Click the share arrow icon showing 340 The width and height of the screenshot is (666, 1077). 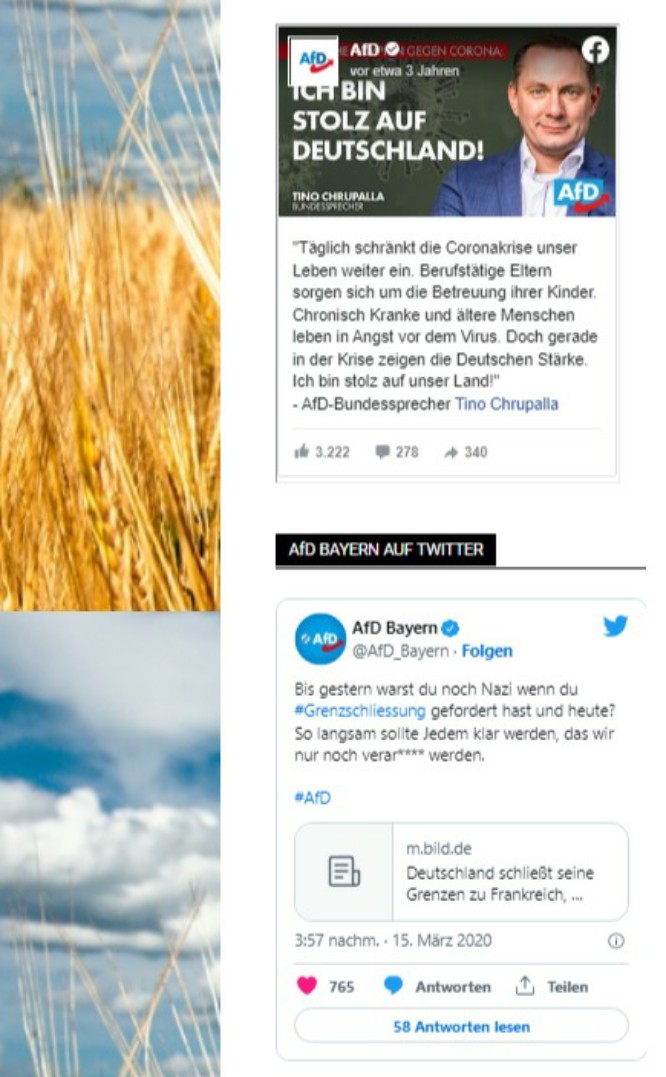pos(451,453)
